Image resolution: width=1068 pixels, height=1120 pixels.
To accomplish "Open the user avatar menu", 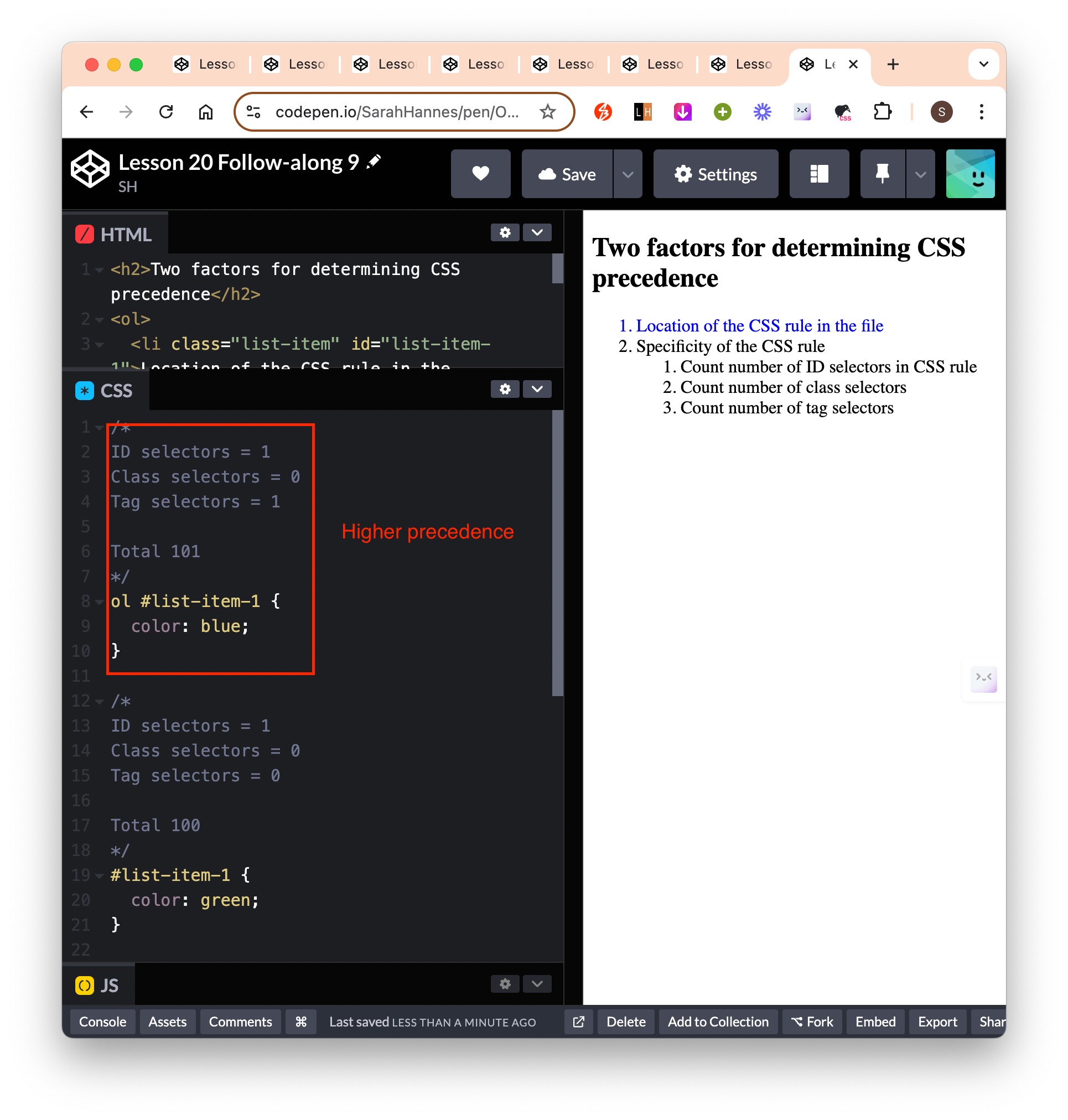I will click(970, 174).
